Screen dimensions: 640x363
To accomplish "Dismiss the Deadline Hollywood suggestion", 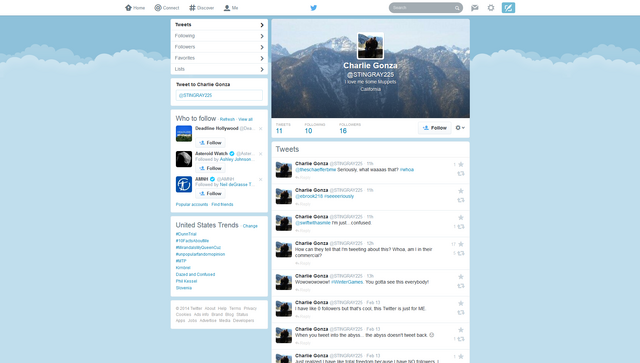I will (x=260, y=129).
